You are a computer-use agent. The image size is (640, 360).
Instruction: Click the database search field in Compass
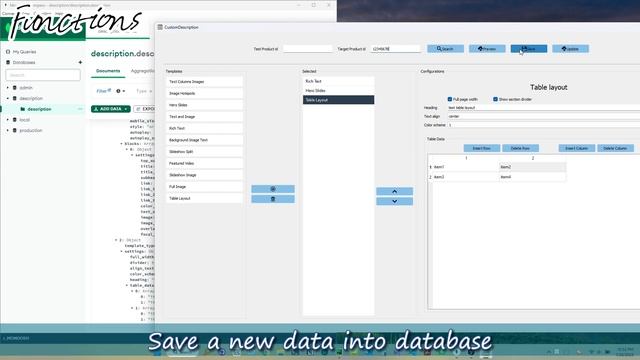tap(43, 75)
